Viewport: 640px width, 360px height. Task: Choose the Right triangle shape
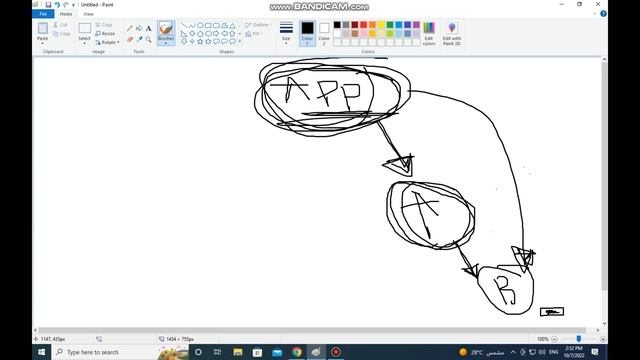point(184,33)
